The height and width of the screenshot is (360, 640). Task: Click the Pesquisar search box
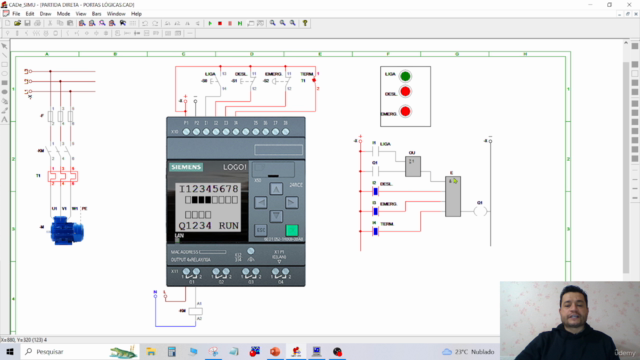(80, 351)
